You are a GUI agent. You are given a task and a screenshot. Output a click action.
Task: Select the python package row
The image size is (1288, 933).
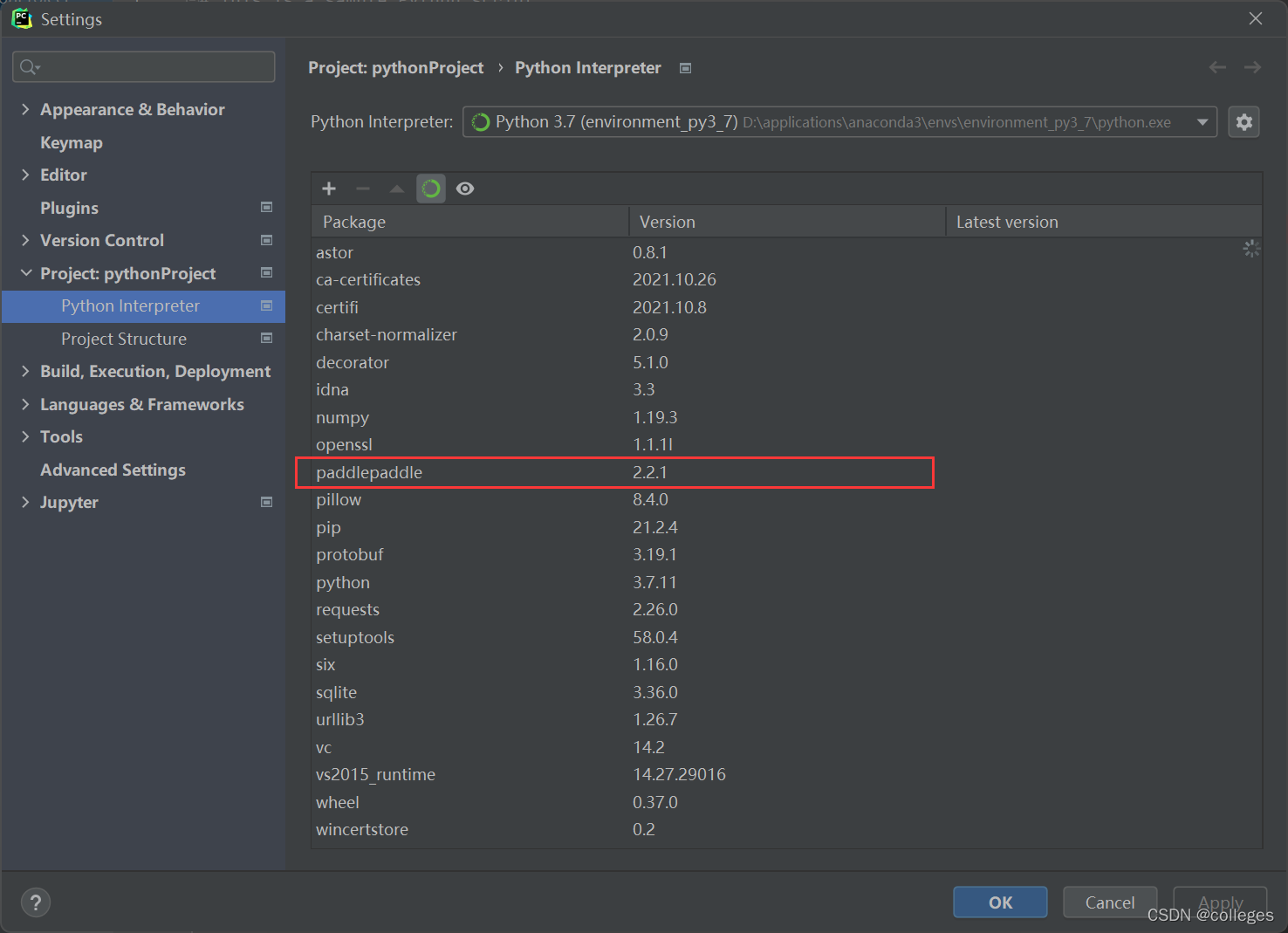tap(786, 582)
